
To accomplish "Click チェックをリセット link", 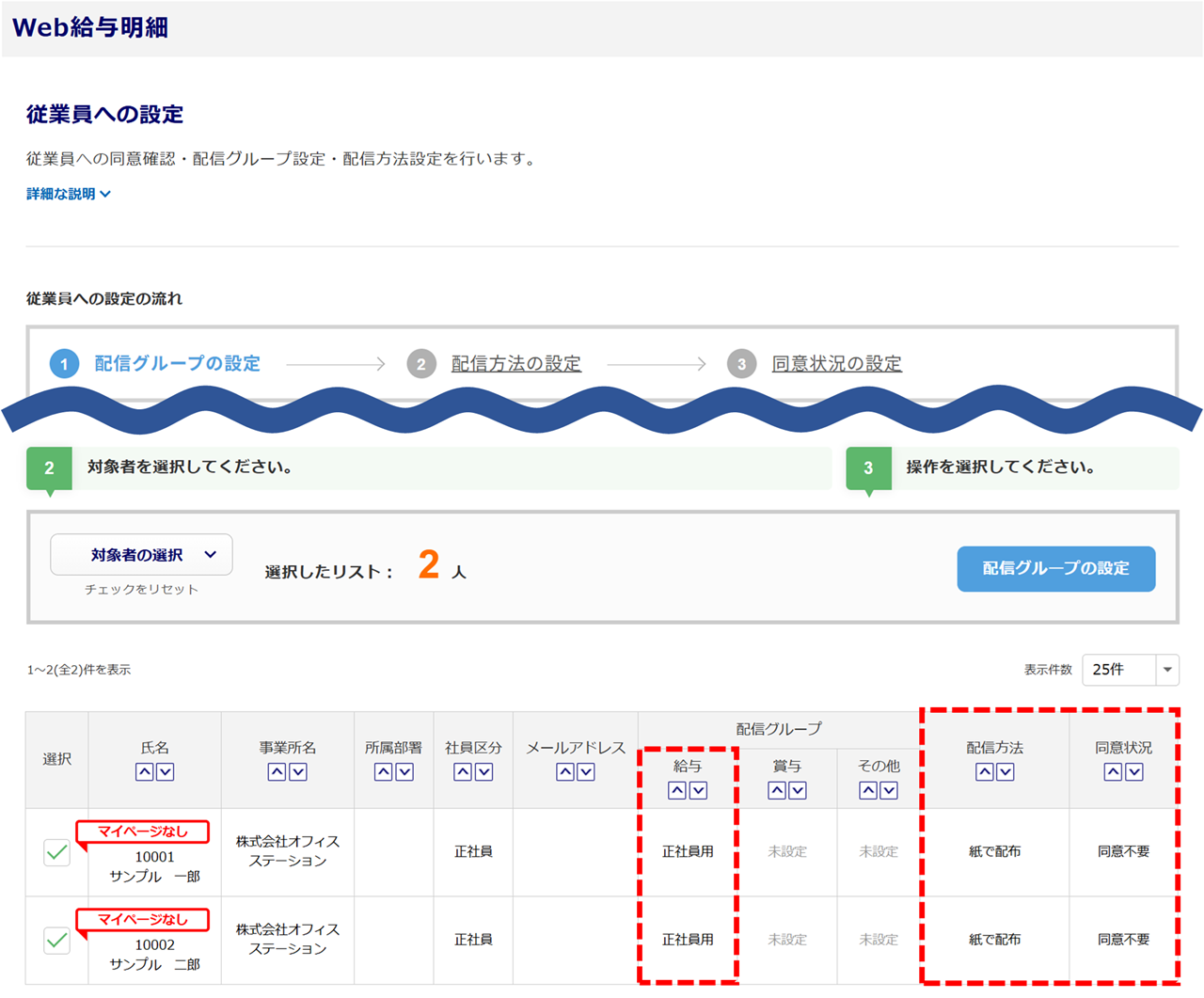I will tap(141, 590).
